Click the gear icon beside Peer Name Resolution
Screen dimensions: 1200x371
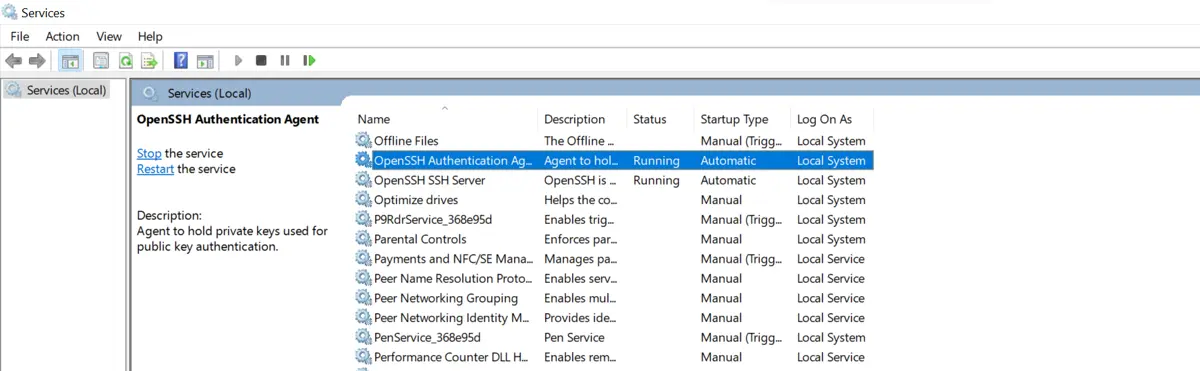point(363,278)
